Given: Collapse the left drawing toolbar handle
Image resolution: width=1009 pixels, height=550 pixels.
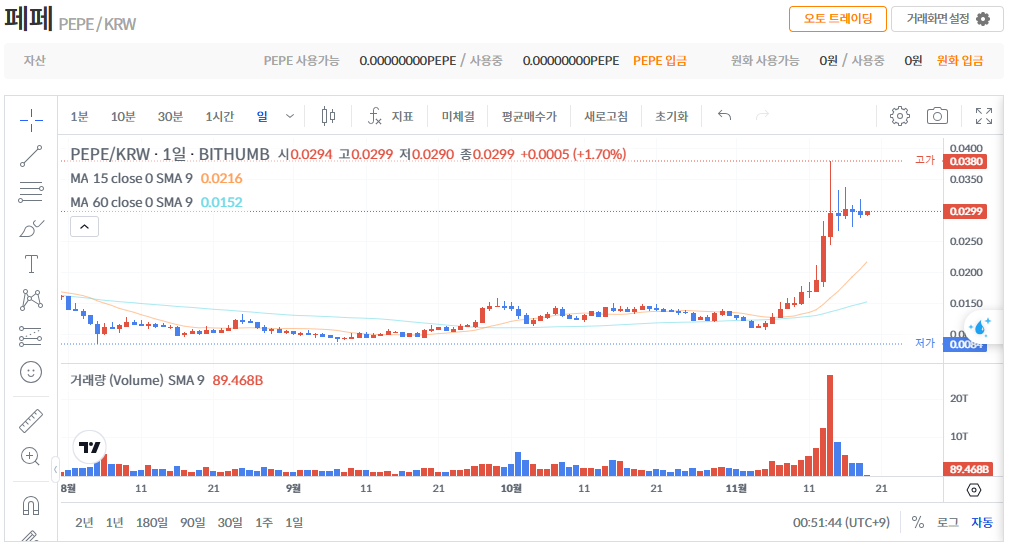Looking at the screenshot, I should (55, 469).
